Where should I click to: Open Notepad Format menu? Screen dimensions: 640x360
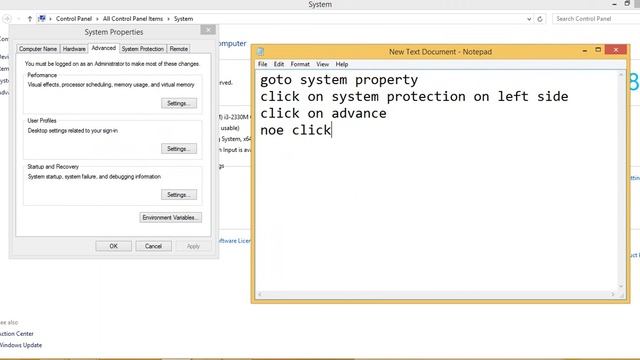pos(300,64)
